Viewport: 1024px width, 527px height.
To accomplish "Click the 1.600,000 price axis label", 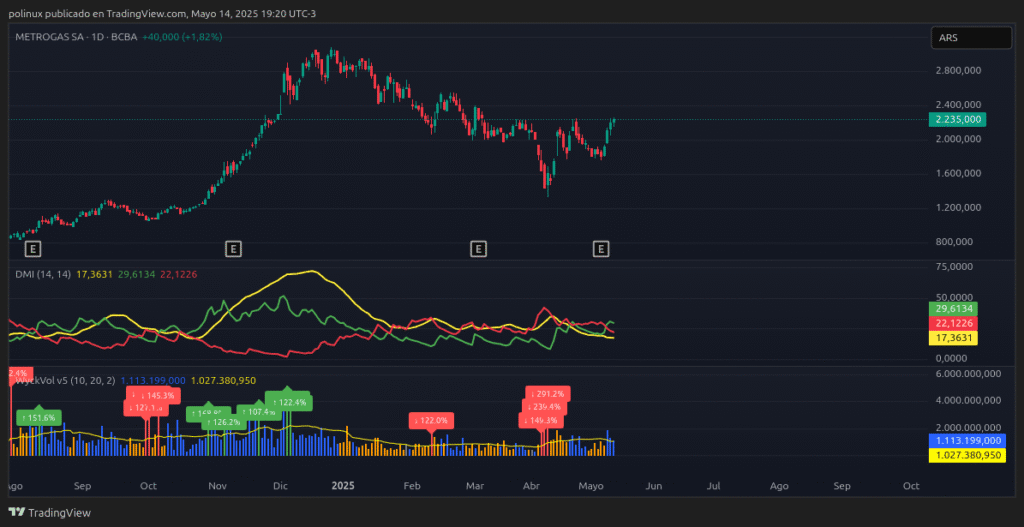I will click(x=959, y=174).
